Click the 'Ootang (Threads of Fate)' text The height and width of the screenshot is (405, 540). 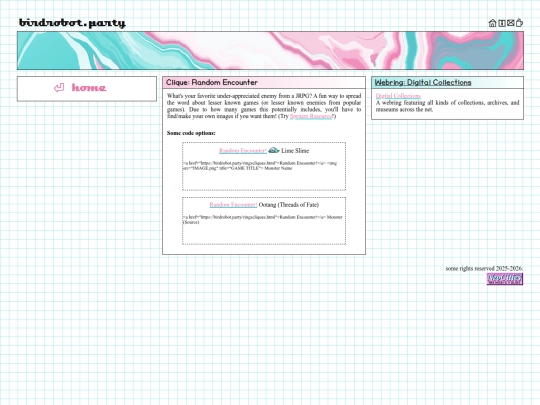coord(289,205)
